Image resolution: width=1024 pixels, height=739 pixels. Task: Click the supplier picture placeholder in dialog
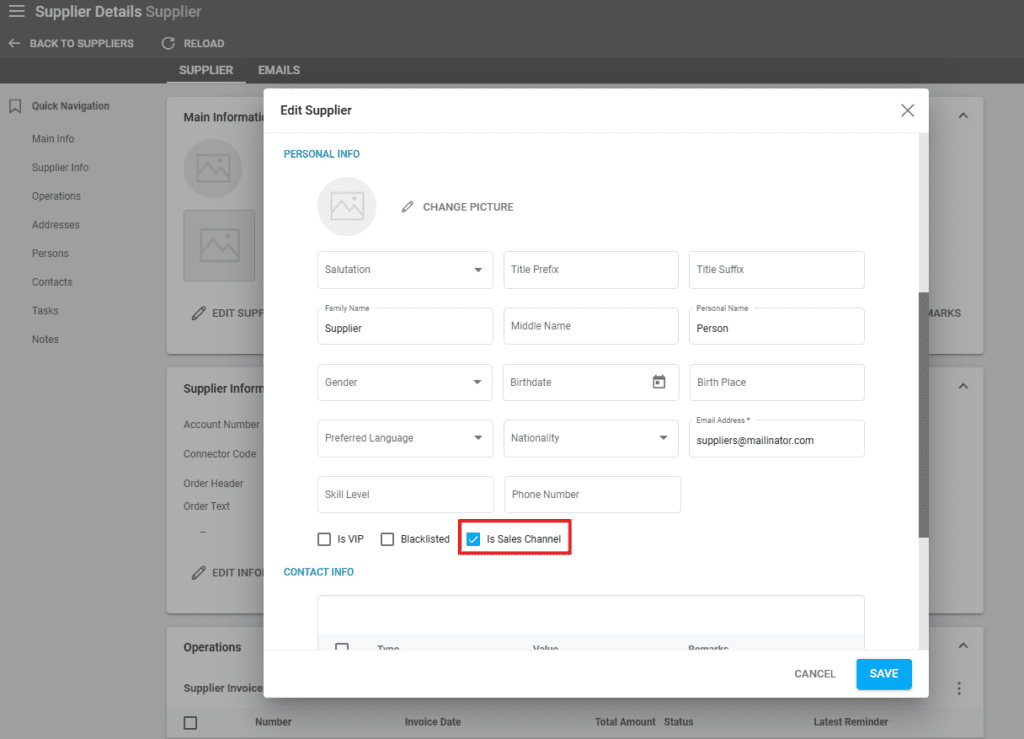[346, 207]
